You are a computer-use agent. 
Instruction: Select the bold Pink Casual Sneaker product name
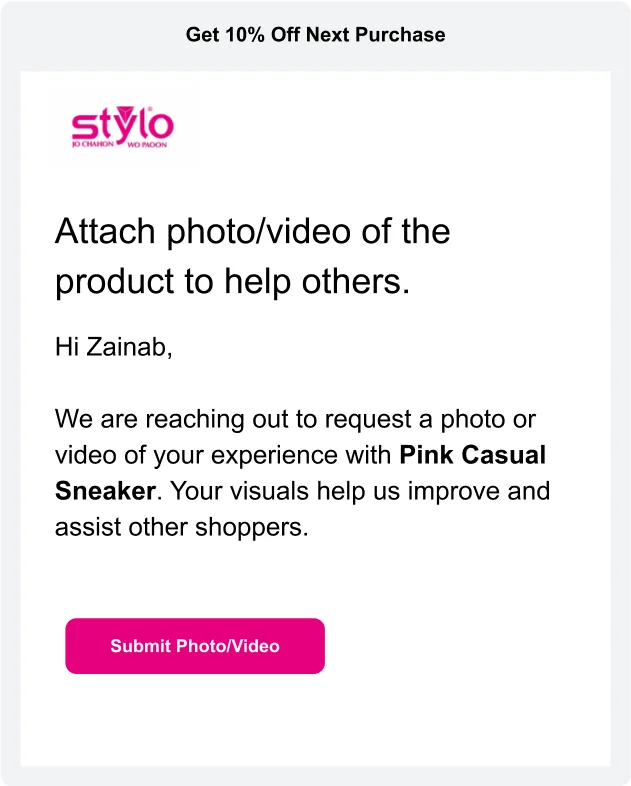pos(472,455)
